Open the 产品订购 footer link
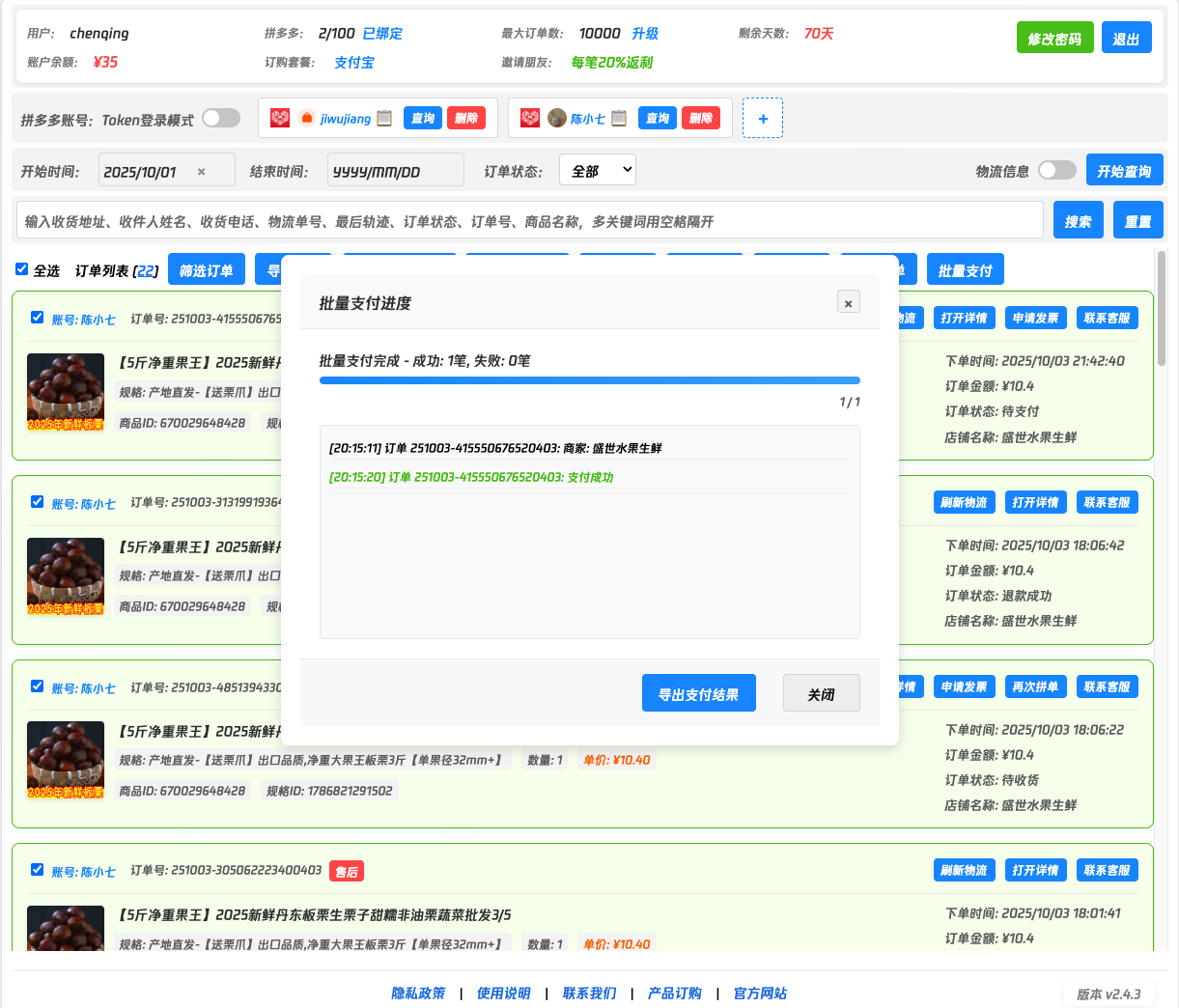The height and width of the screenshot is (1008, 1179). click(x=674, y=993)
